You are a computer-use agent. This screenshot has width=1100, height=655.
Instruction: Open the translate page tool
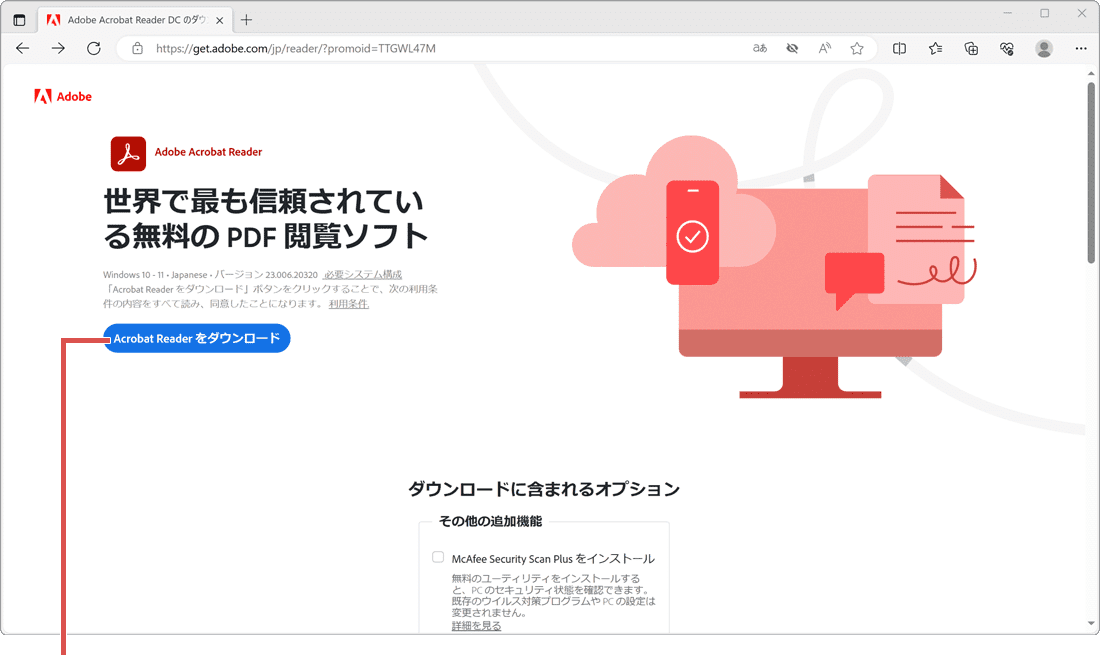pos(759,47)
